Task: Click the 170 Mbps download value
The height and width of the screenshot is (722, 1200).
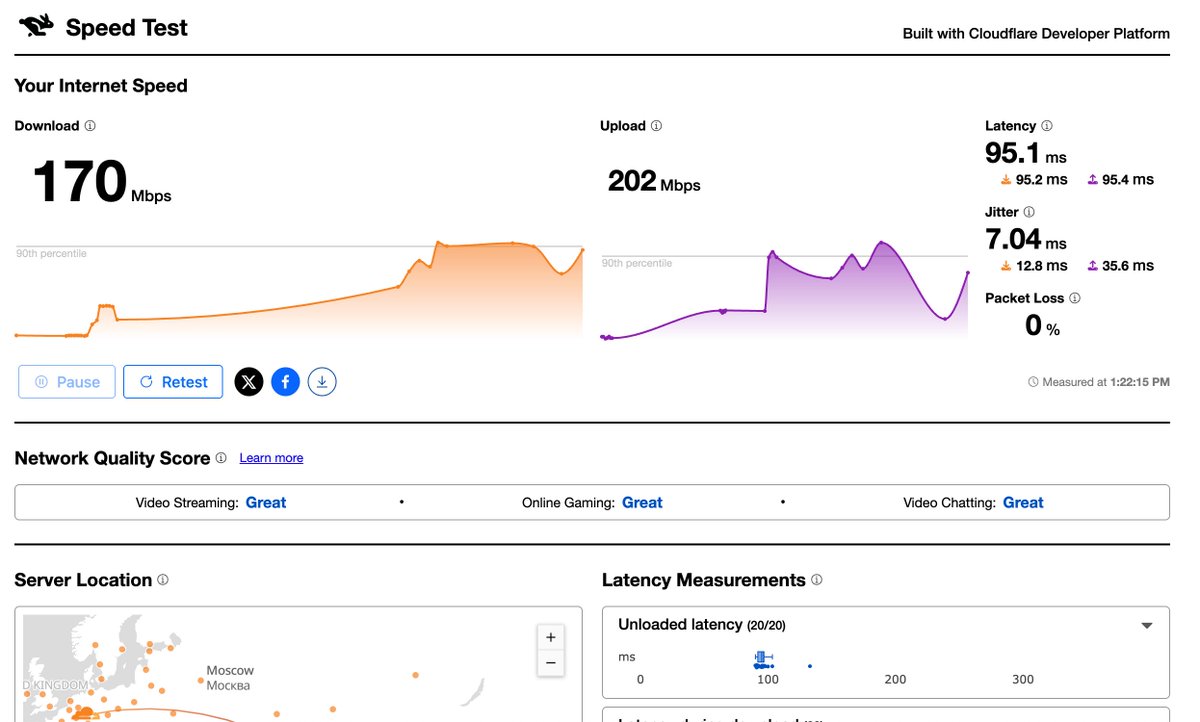Action: 102,183
